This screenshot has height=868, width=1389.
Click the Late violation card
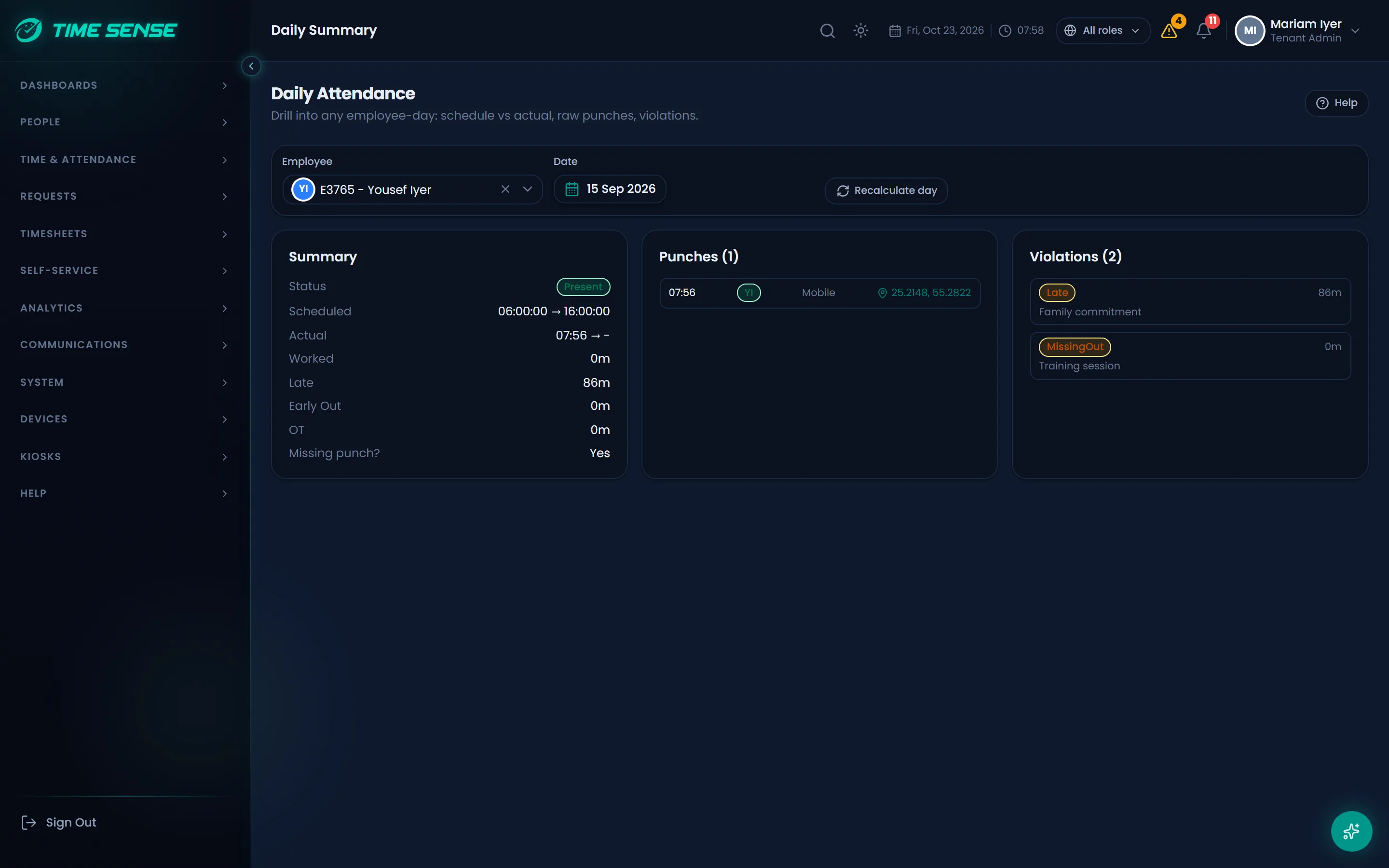1190,301
